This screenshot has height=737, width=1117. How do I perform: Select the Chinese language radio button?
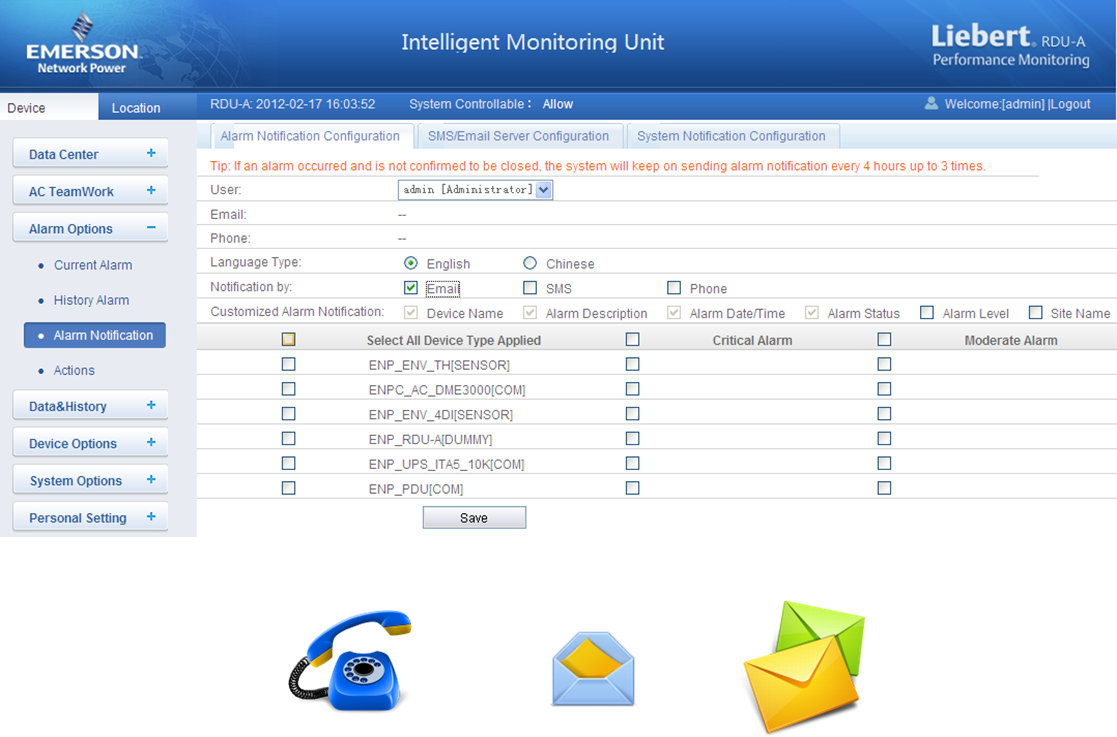[x=530, y=264]
